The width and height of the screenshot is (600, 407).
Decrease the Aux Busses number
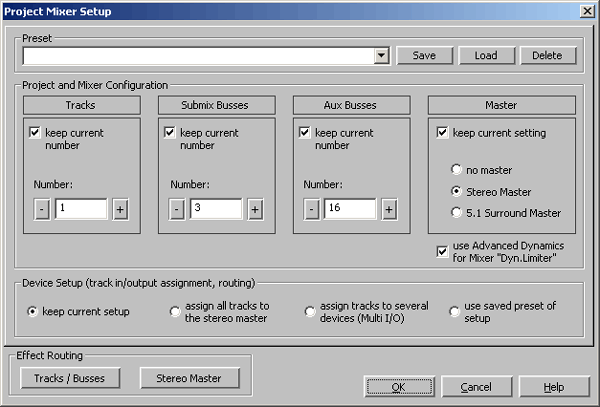pyautogui.click(x=311, y=209)
